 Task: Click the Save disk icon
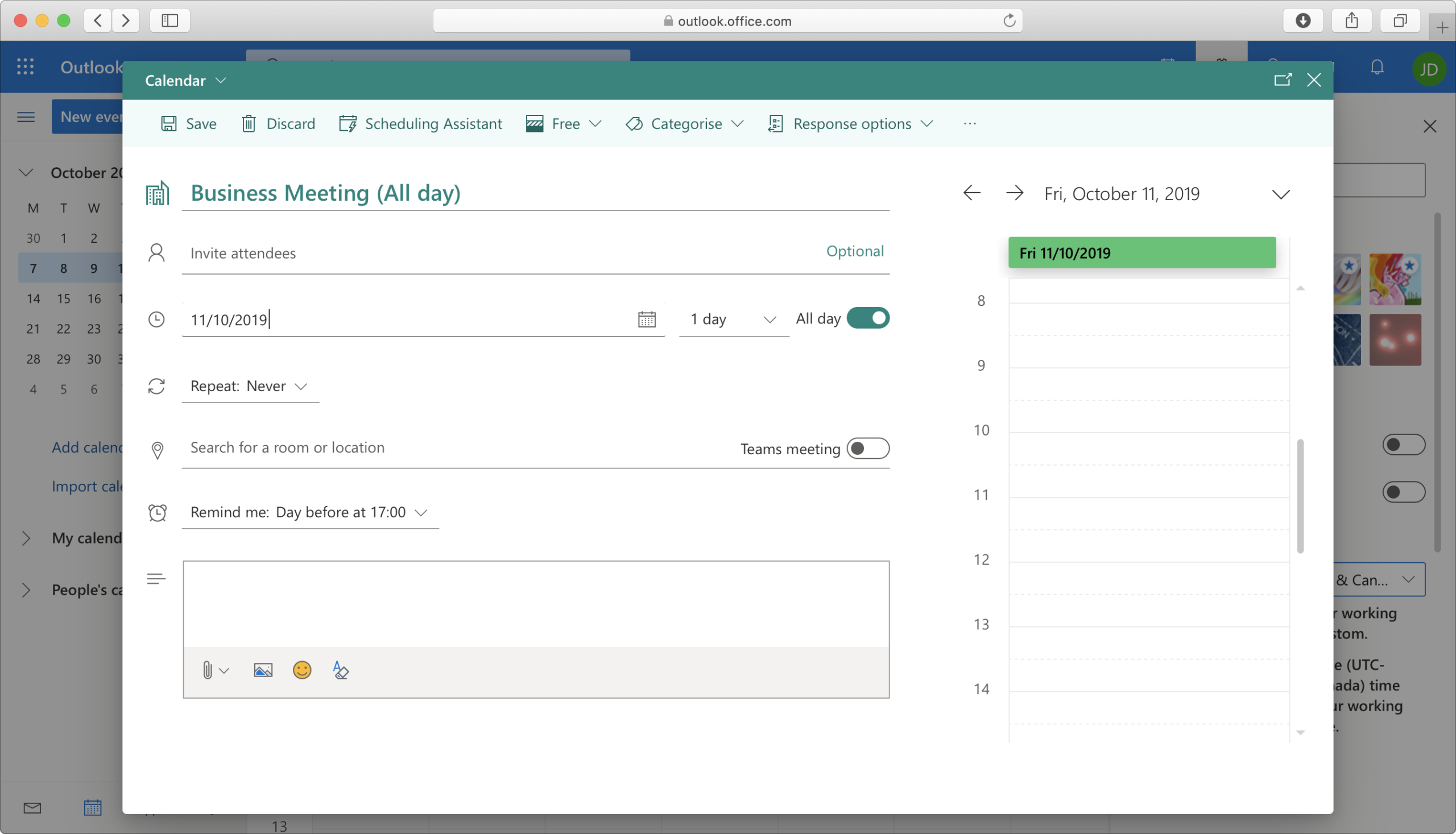pyautogui.click(x=168, y=124)
